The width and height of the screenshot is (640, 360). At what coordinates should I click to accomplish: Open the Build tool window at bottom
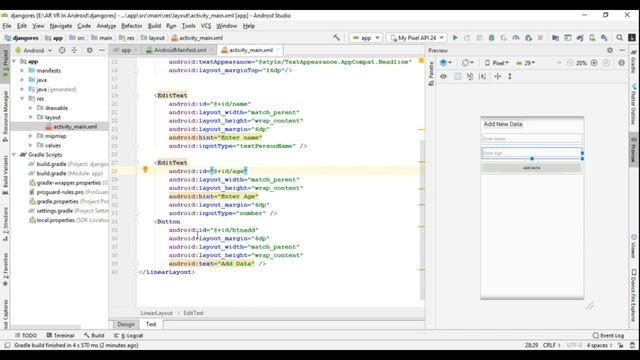94,336
